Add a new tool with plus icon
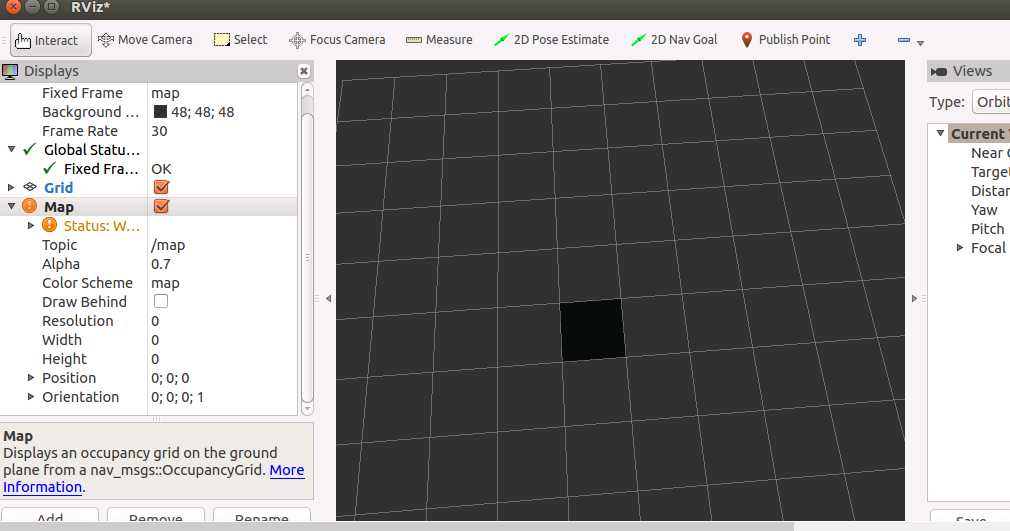The height and width of the screenshot is (531, 1010). click(x=860, y=40)
